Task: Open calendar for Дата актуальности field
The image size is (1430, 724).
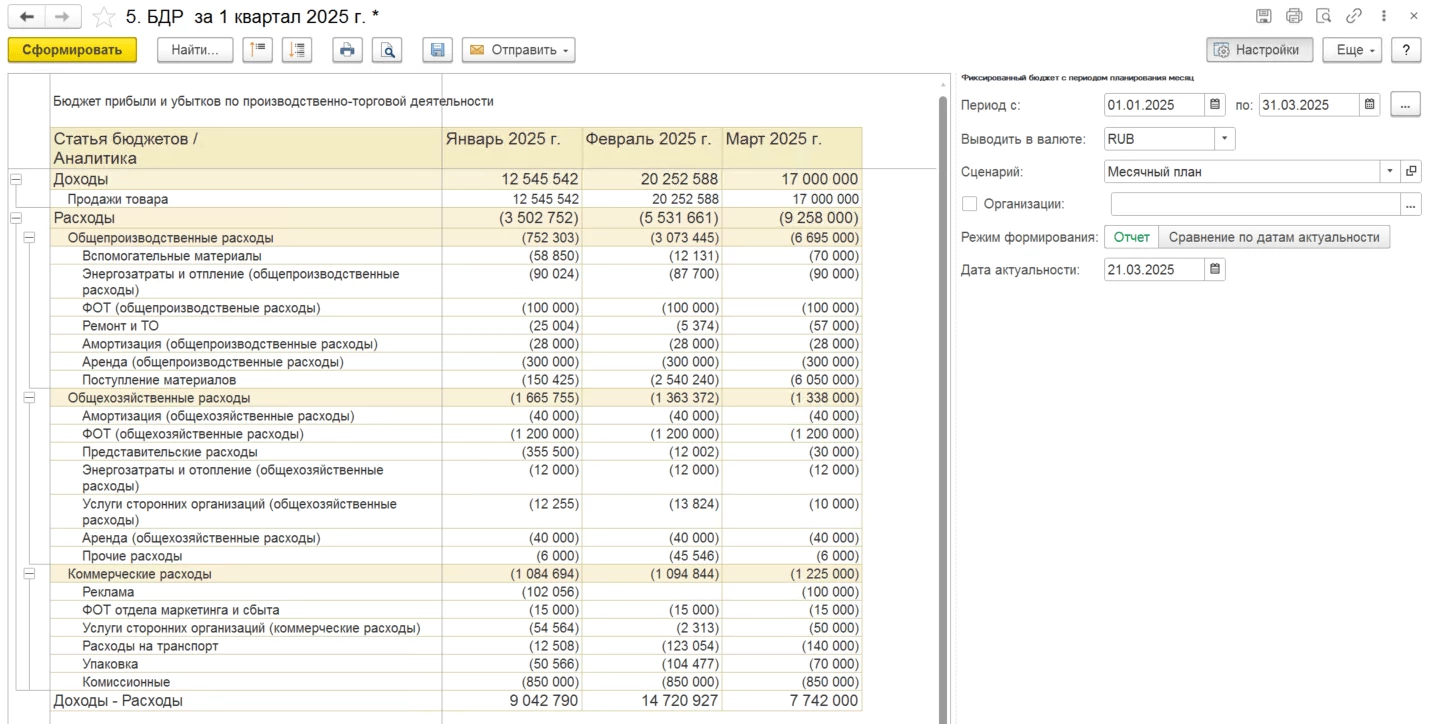Action: 1215,269
